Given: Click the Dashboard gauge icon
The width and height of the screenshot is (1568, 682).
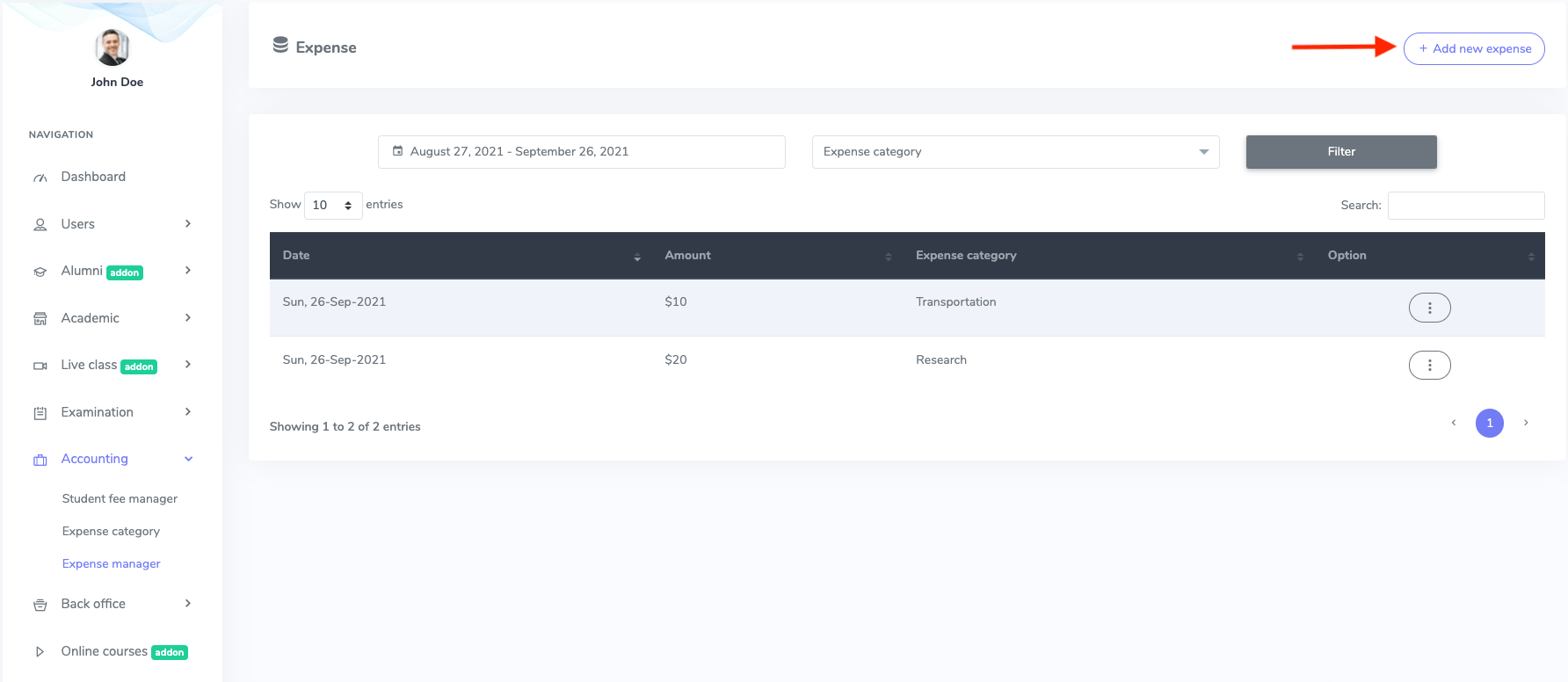Looking at the screenshot, I should (x=40, y=178).
